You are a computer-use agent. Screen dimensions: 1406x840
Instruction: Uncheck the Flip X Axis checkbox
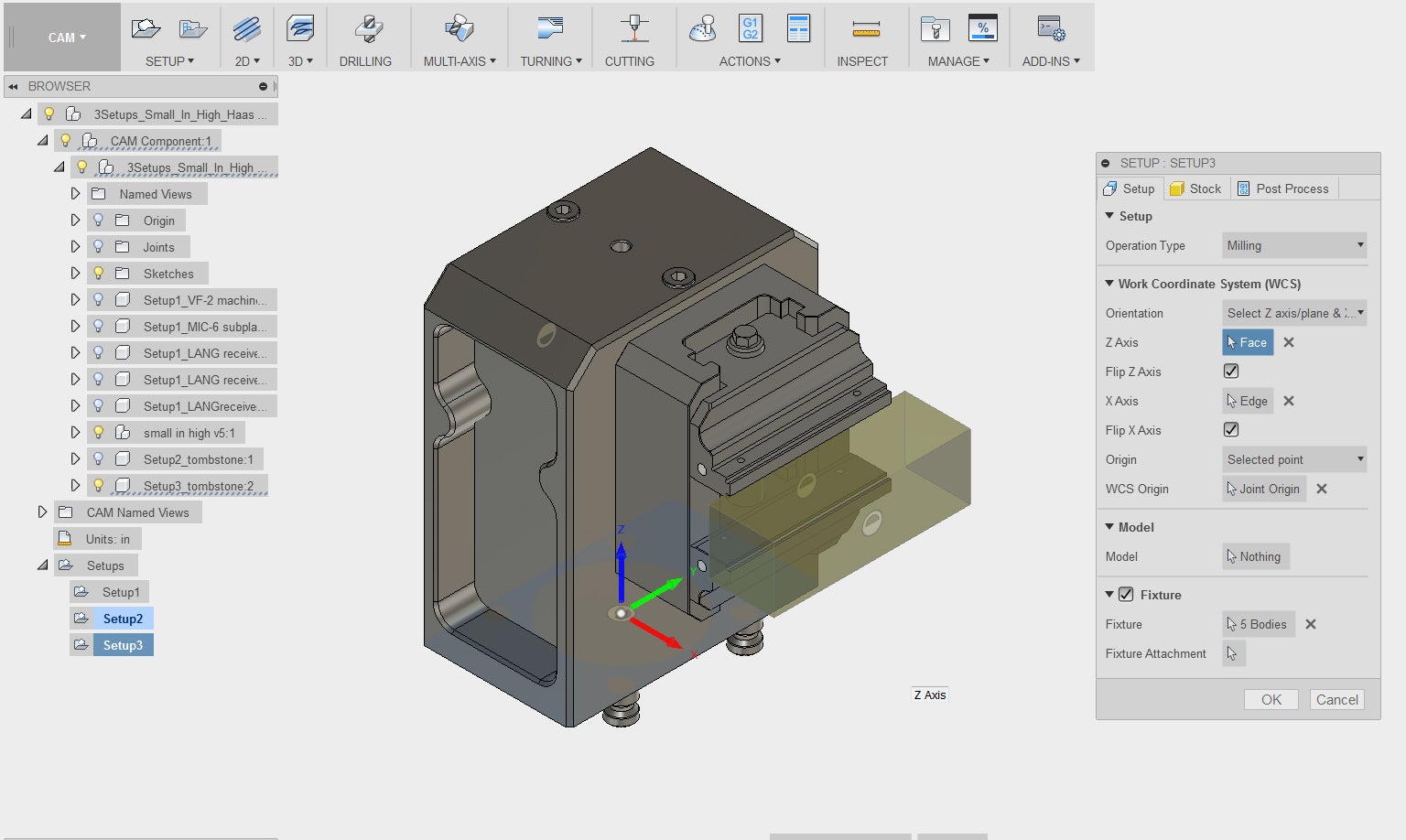point(1231,430)
